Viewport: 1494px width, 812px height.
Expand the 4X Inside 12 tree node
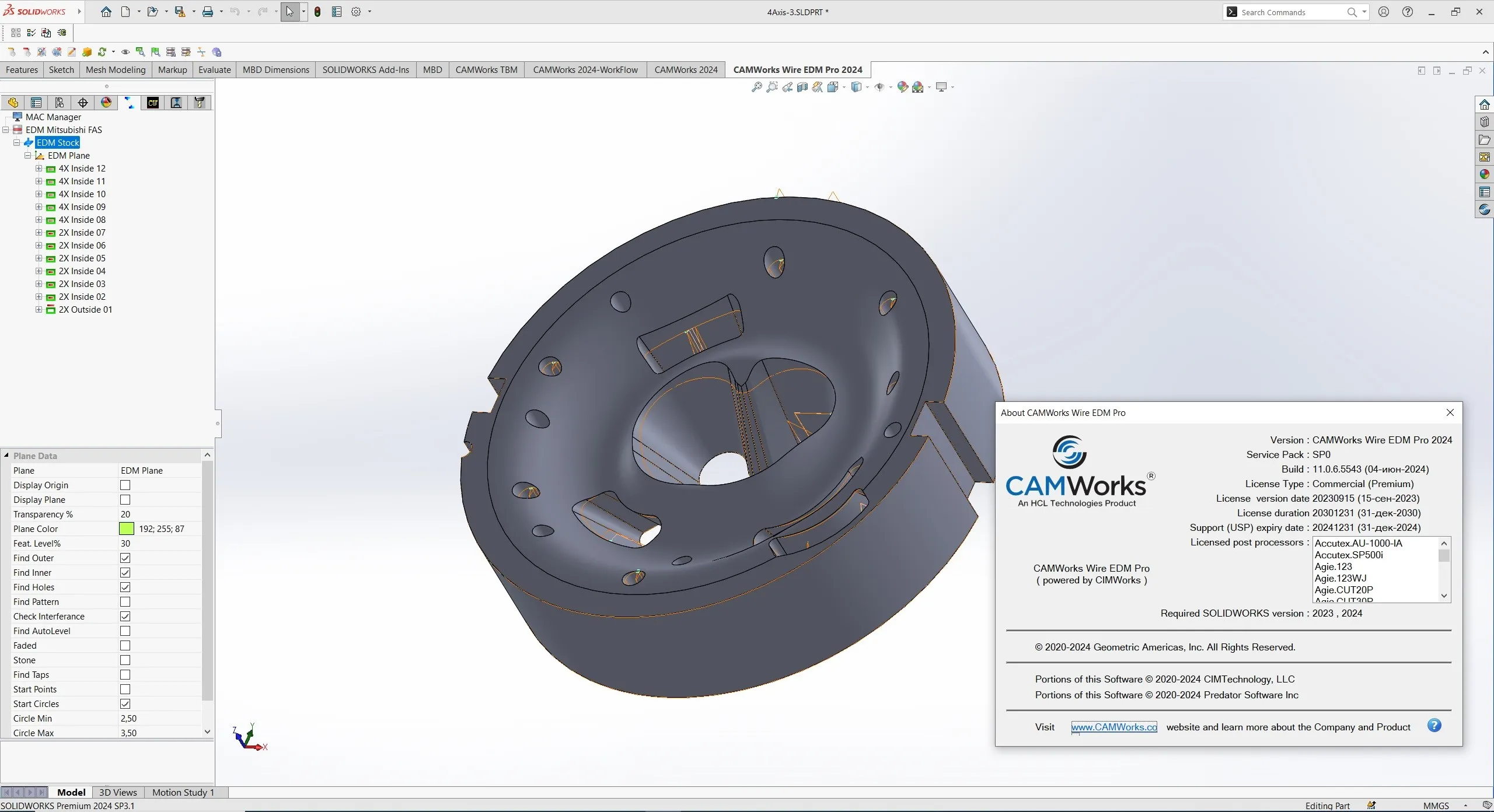tap(39, 169)
